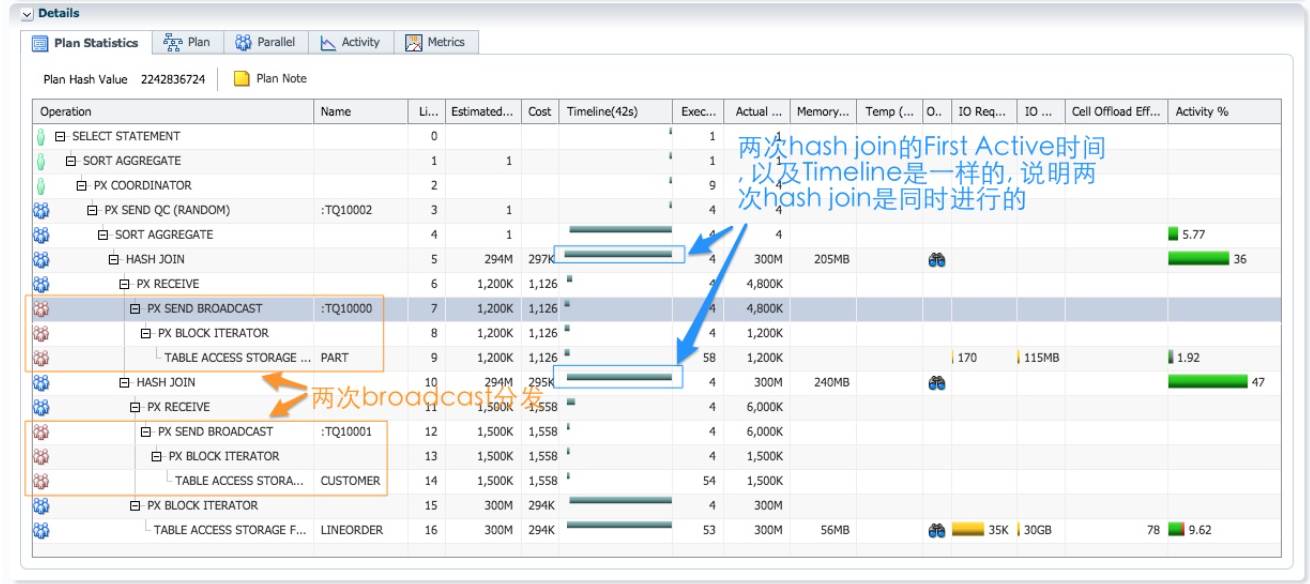Collapse the PX COORDINATOR node
1310x584 pixels.
82,185
